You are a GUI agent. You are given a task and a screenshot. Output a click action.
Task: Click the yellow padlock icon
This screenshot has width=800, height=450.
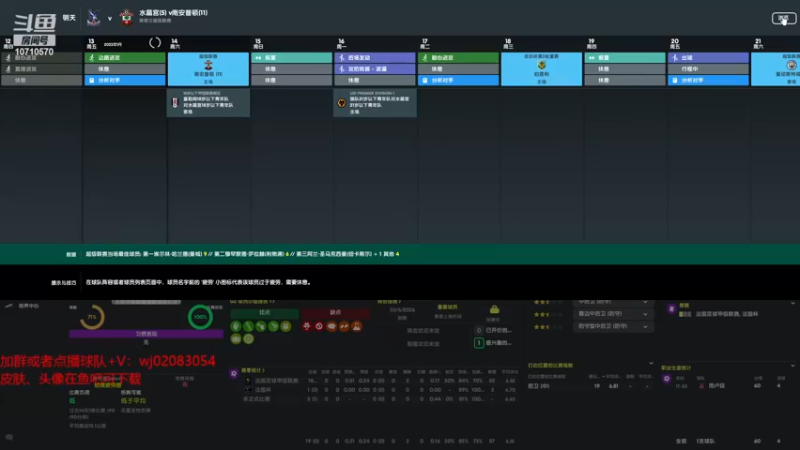[x=494, y=309]
